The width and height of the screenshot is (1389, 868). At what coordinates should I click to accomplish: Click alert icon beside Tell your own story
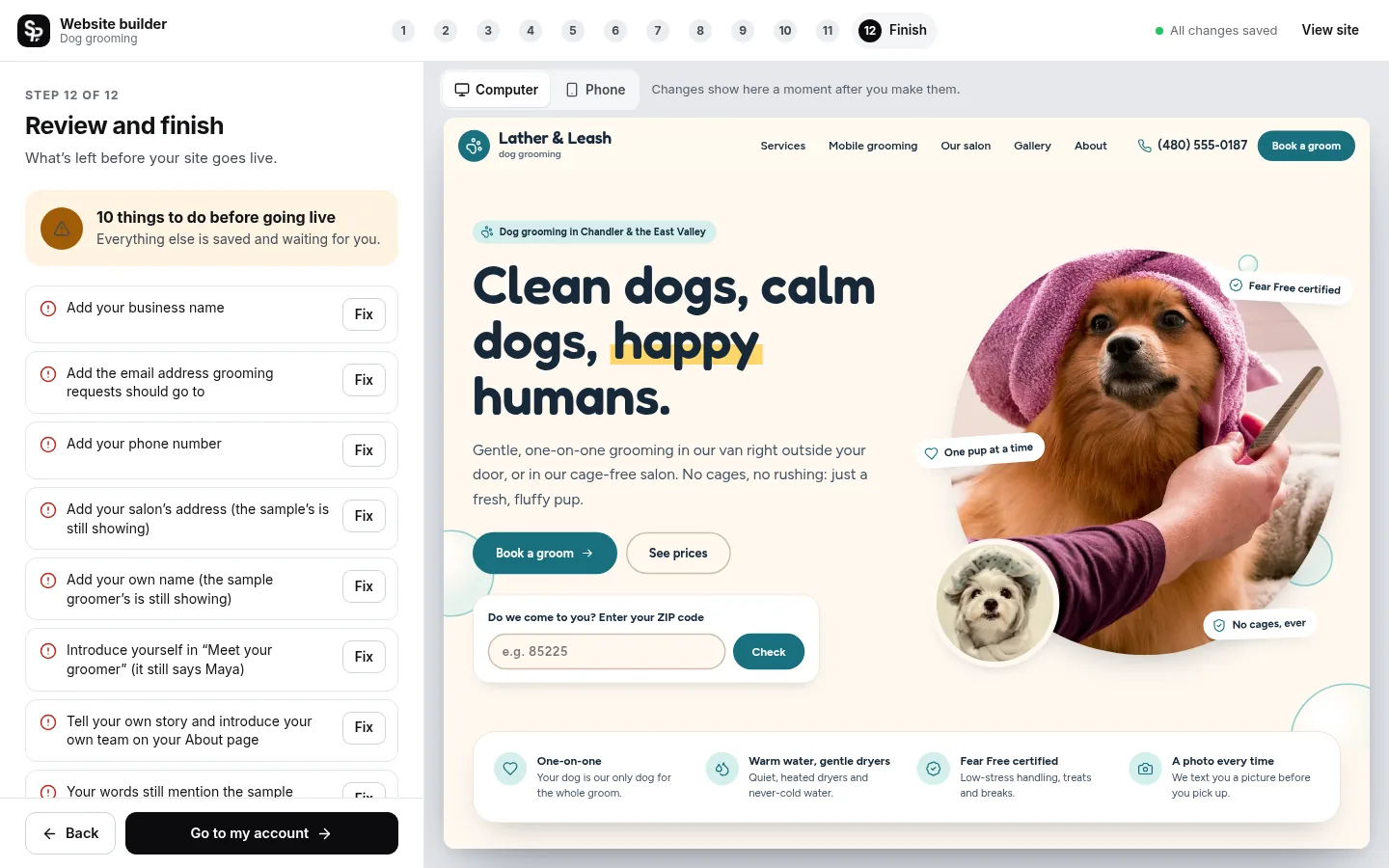(48, 722)
